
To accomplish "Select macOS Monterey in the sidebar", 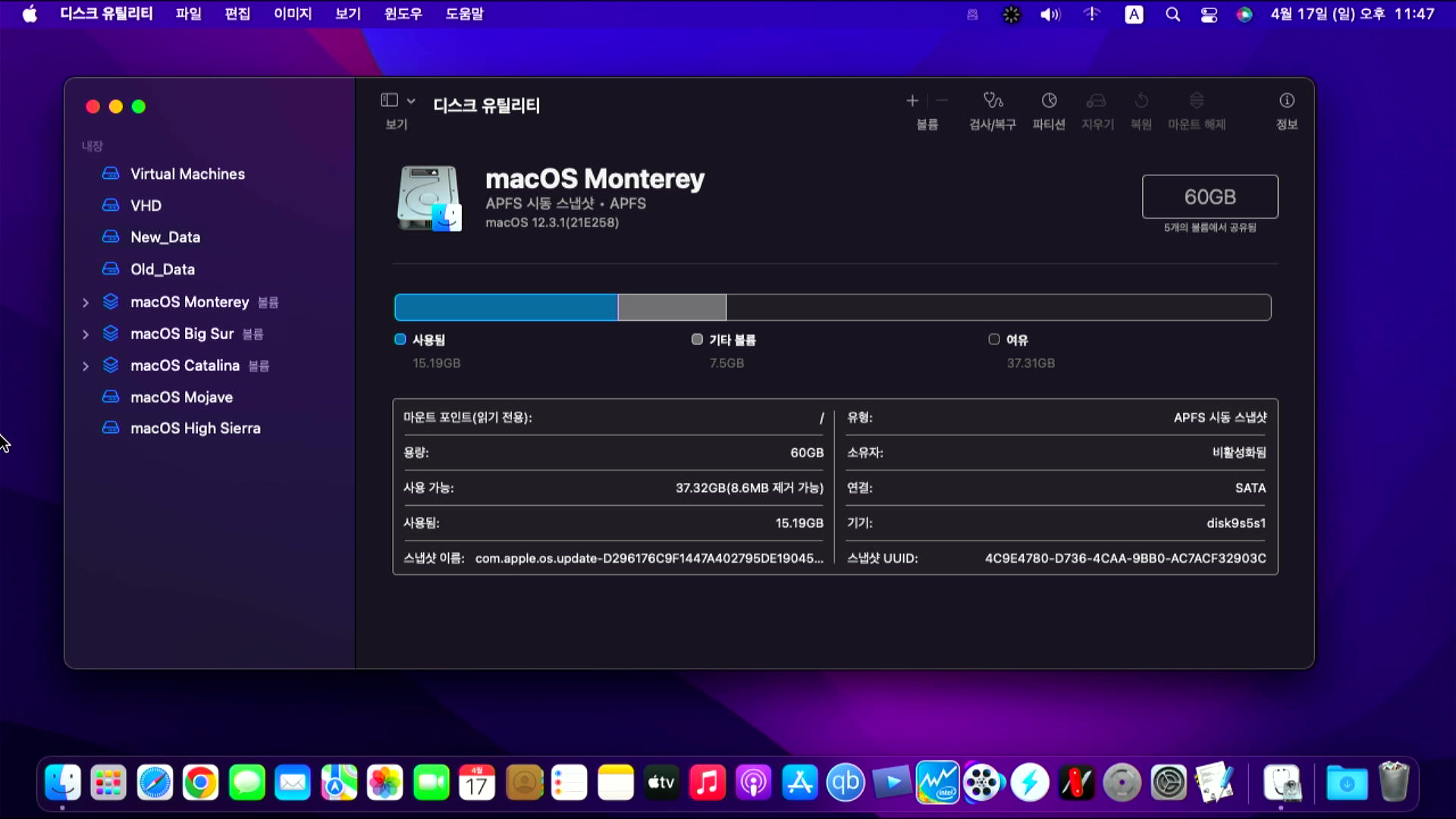I will [x=190, y=302].
